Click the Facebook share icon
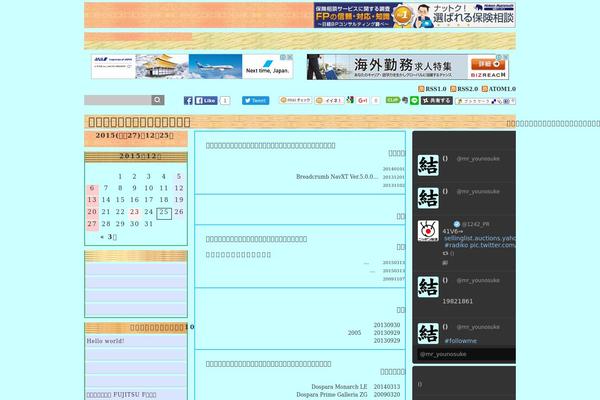 [188, 100]
